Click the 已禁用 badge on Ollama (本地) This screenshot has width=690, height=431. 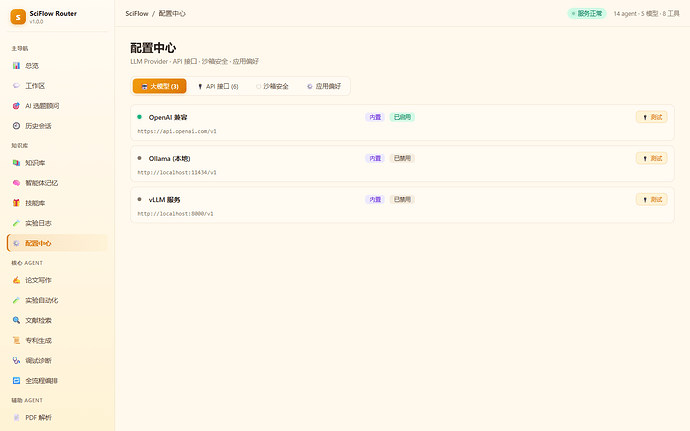[x=402, y=158]
